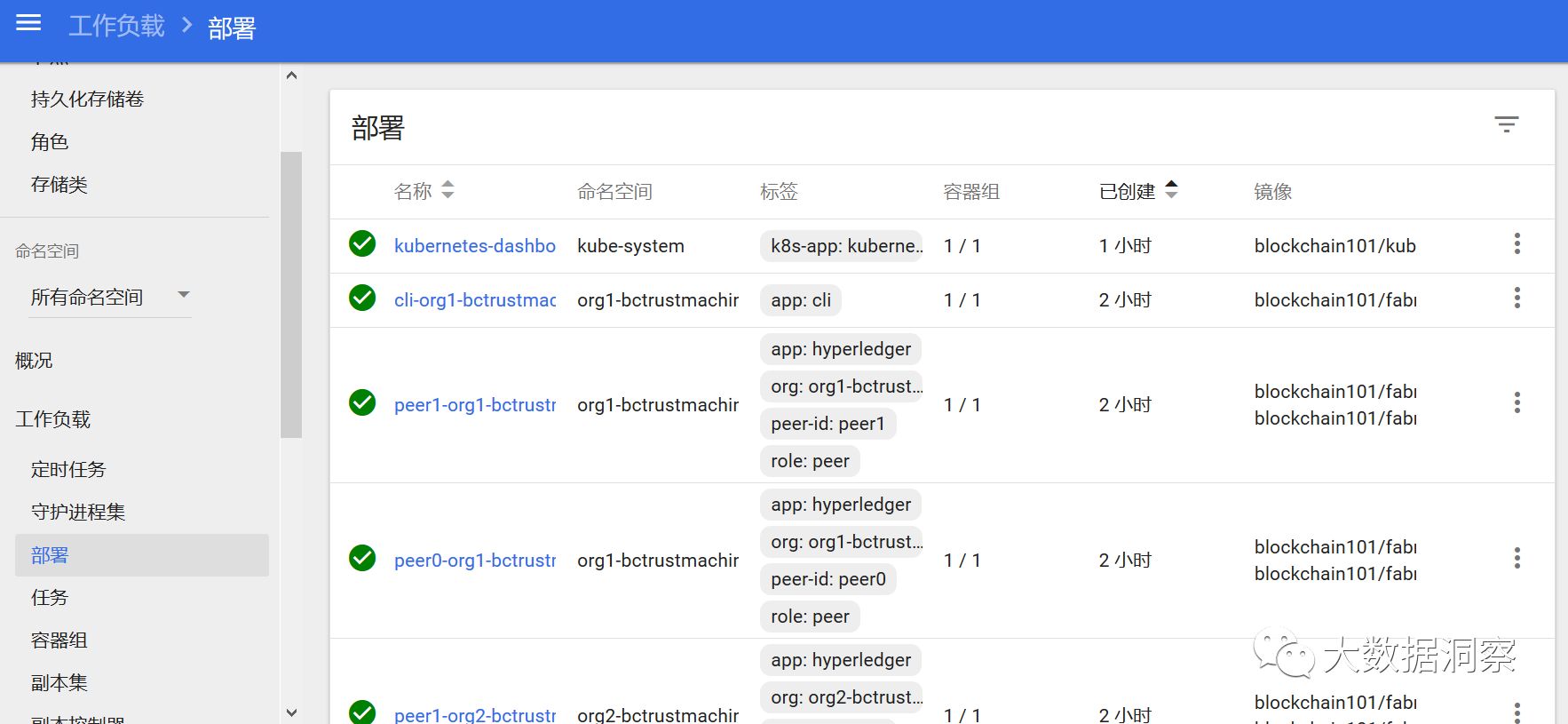This screenshot has width=1568, height=724.
Task: Open the filter icon in deployments card
Action: pyautogui.click(x=1506, y=125)
